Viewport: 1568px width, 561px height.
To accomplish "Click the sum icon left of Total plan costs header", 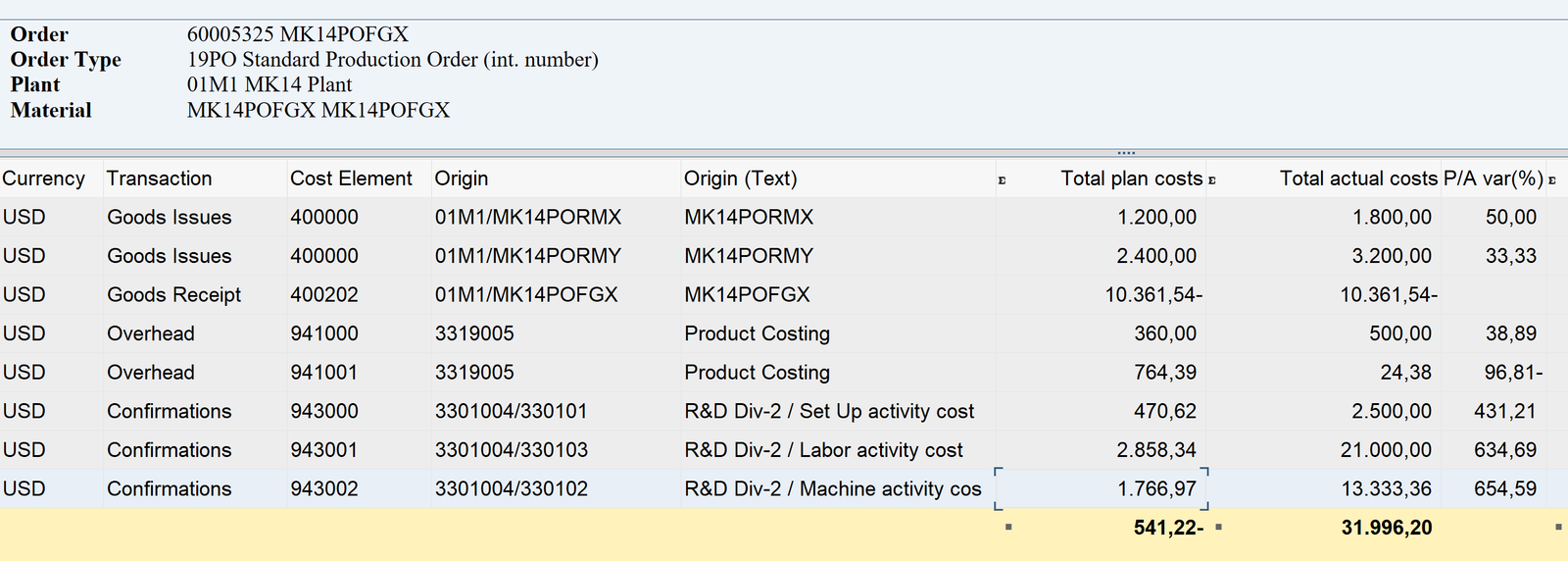I will coord(1002,180).
